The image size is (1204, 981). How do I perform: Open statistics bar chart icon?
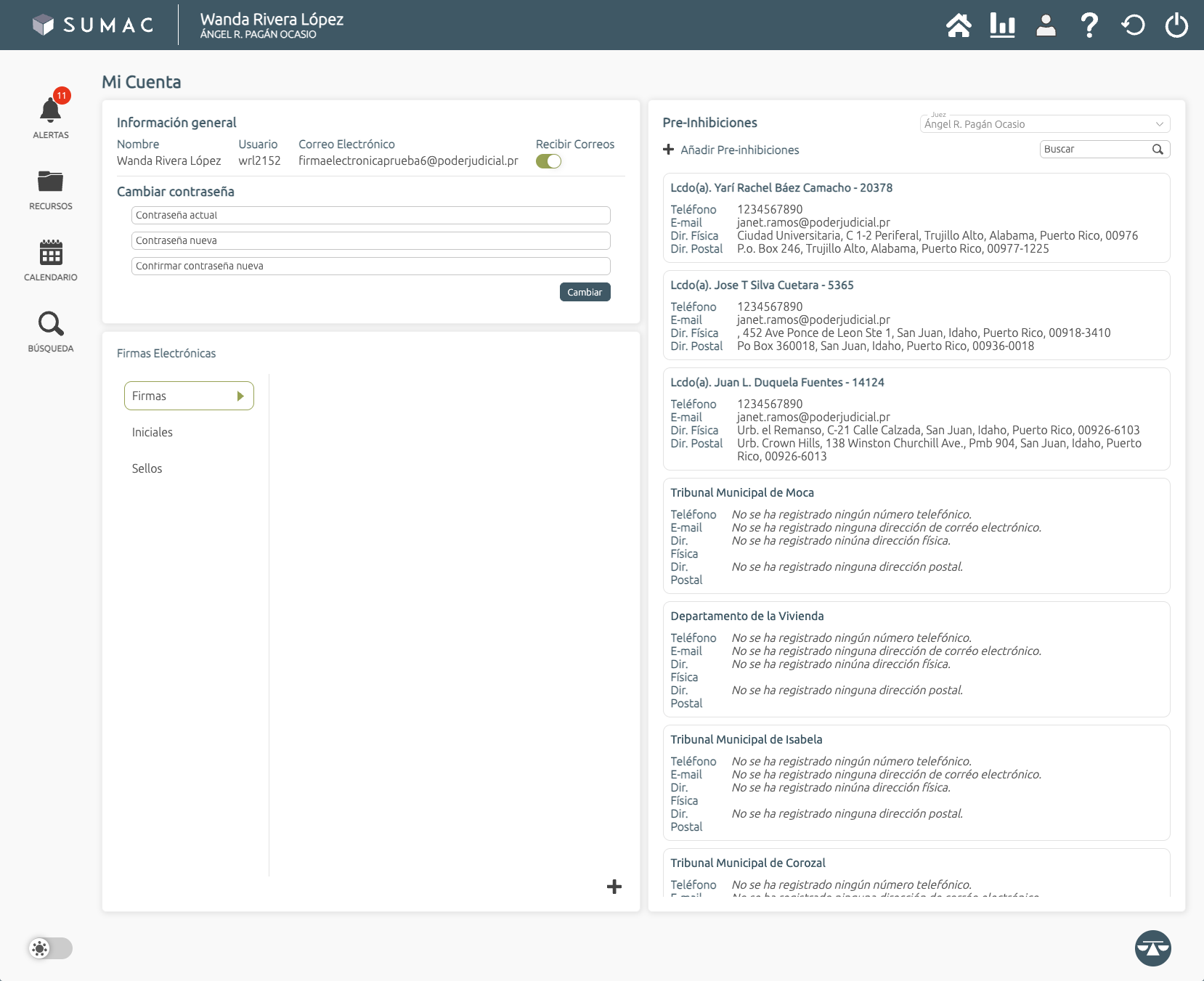[1002, 25]
